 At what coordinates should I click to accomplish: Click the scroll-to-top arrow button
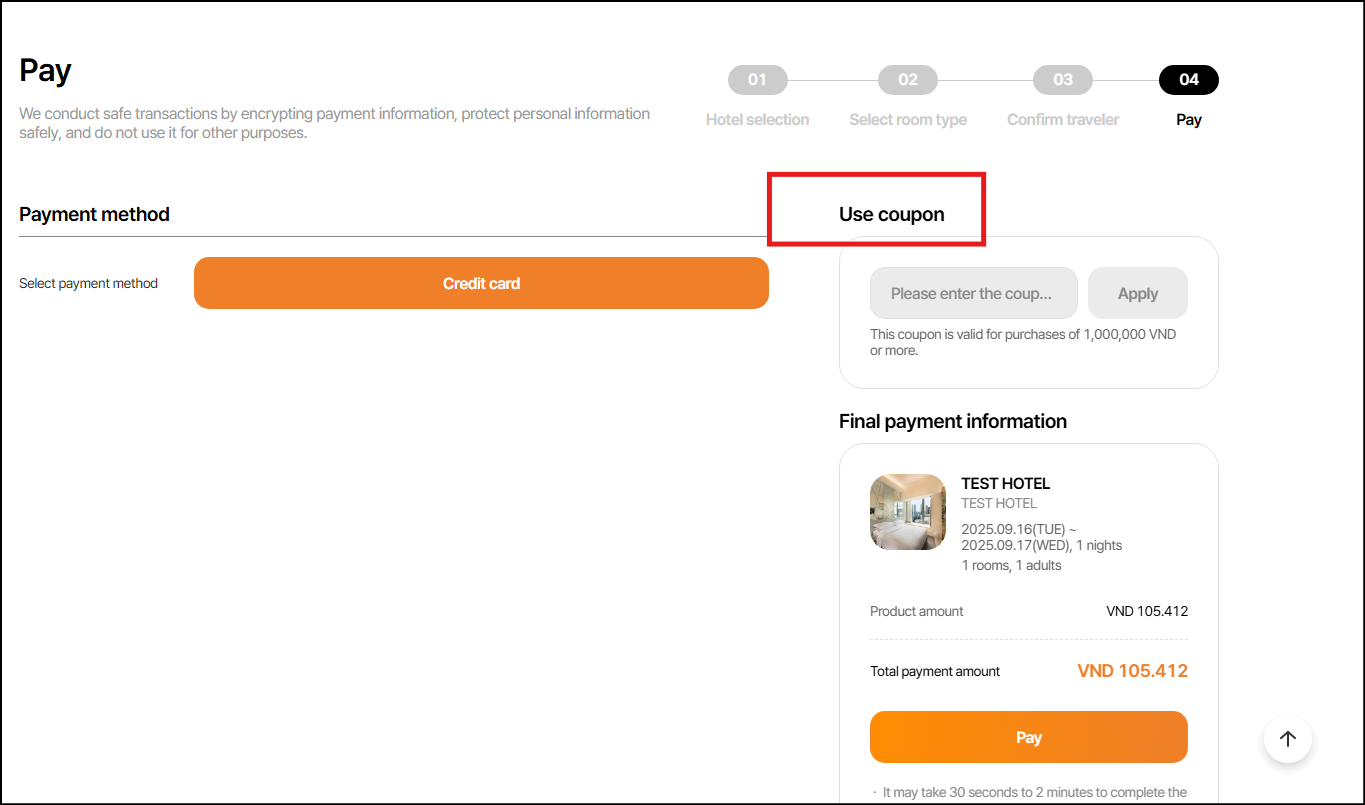(1287, 739)
